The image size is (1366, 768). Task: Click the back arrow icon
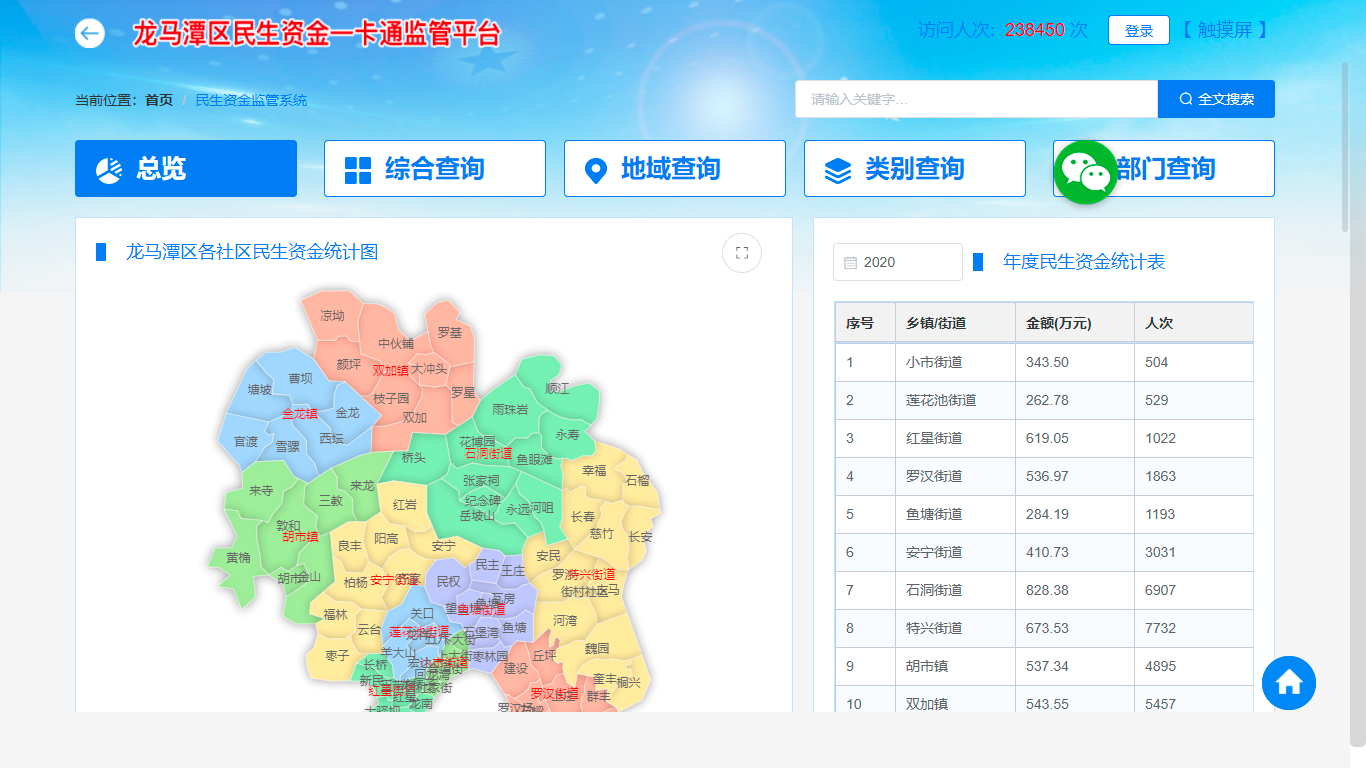click(x=90, y=33)
